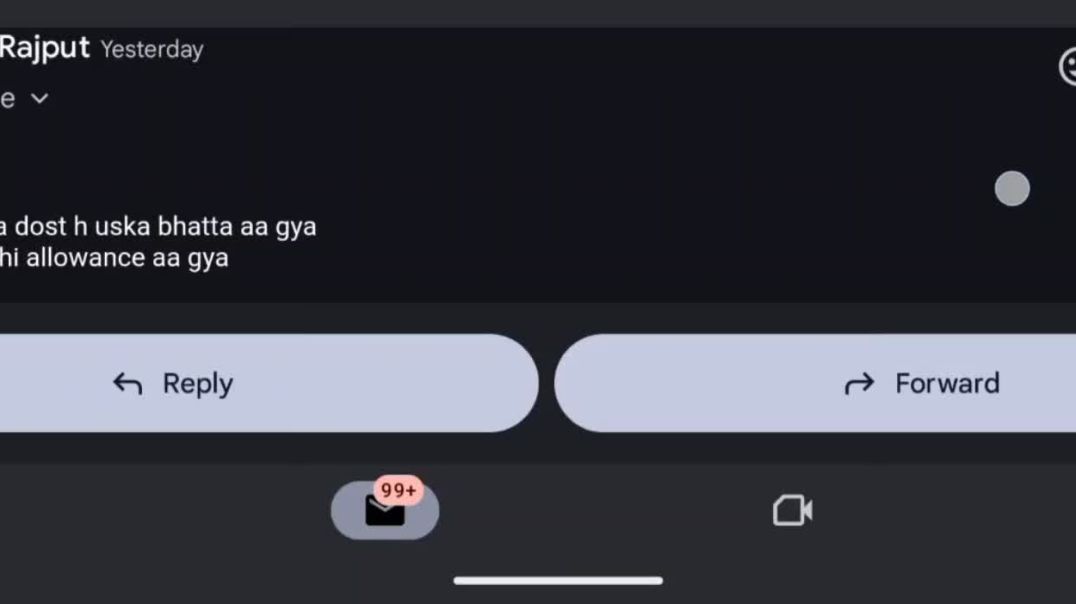This screenshot has width=1076, height=604.
Task: Switch to the Meet video camera tab
Action: pyautogui.click(x=792, y=511)
